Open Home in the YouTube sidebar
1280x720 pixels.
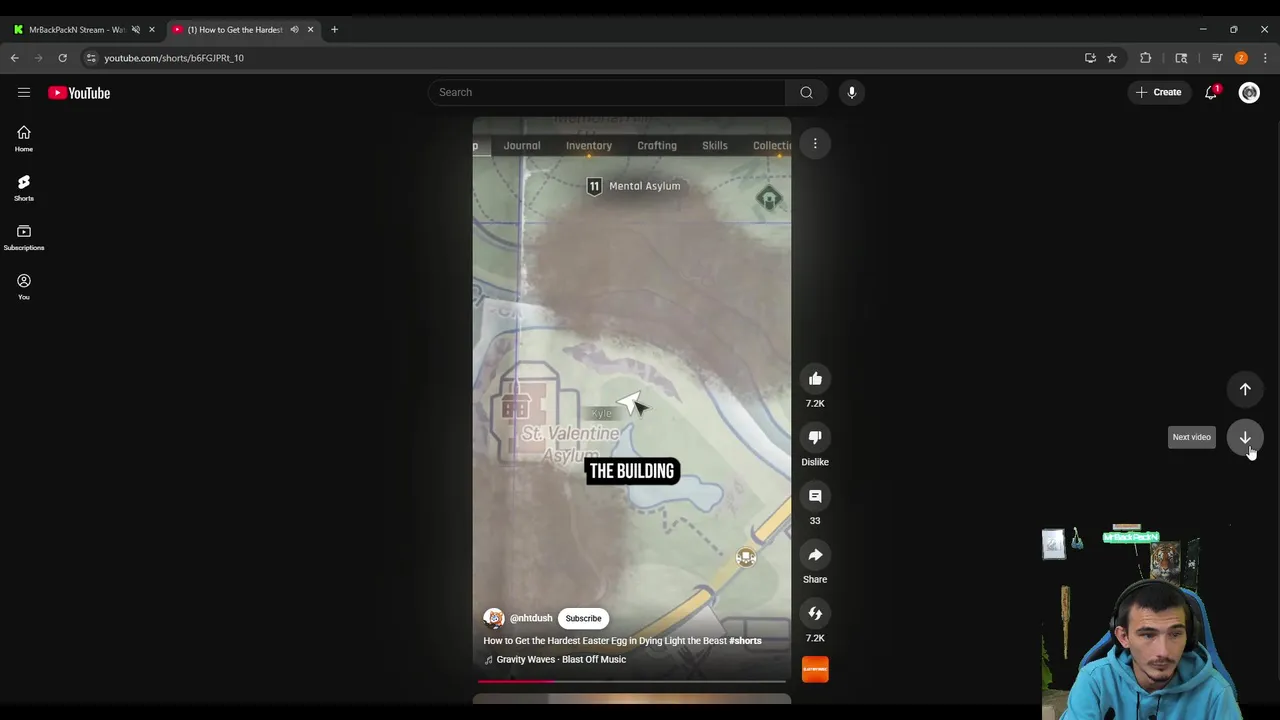tap(24, 139)
